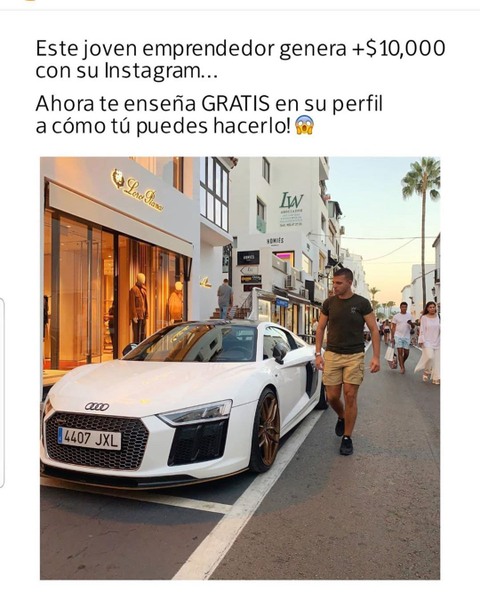Click the car's left headlight
480x600 pixels.
(197, 412)
